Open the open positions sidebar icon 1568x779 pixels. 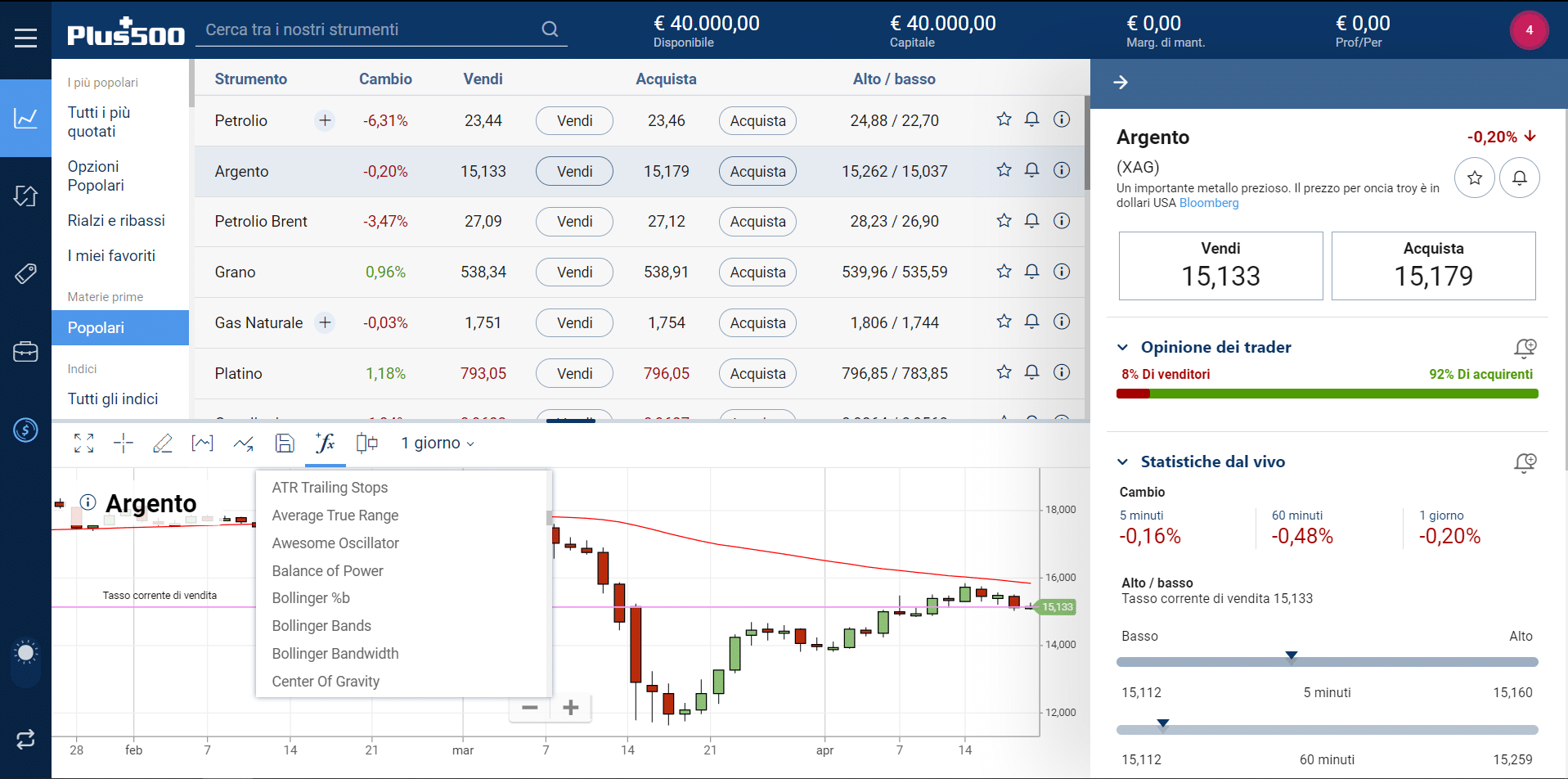25,196
